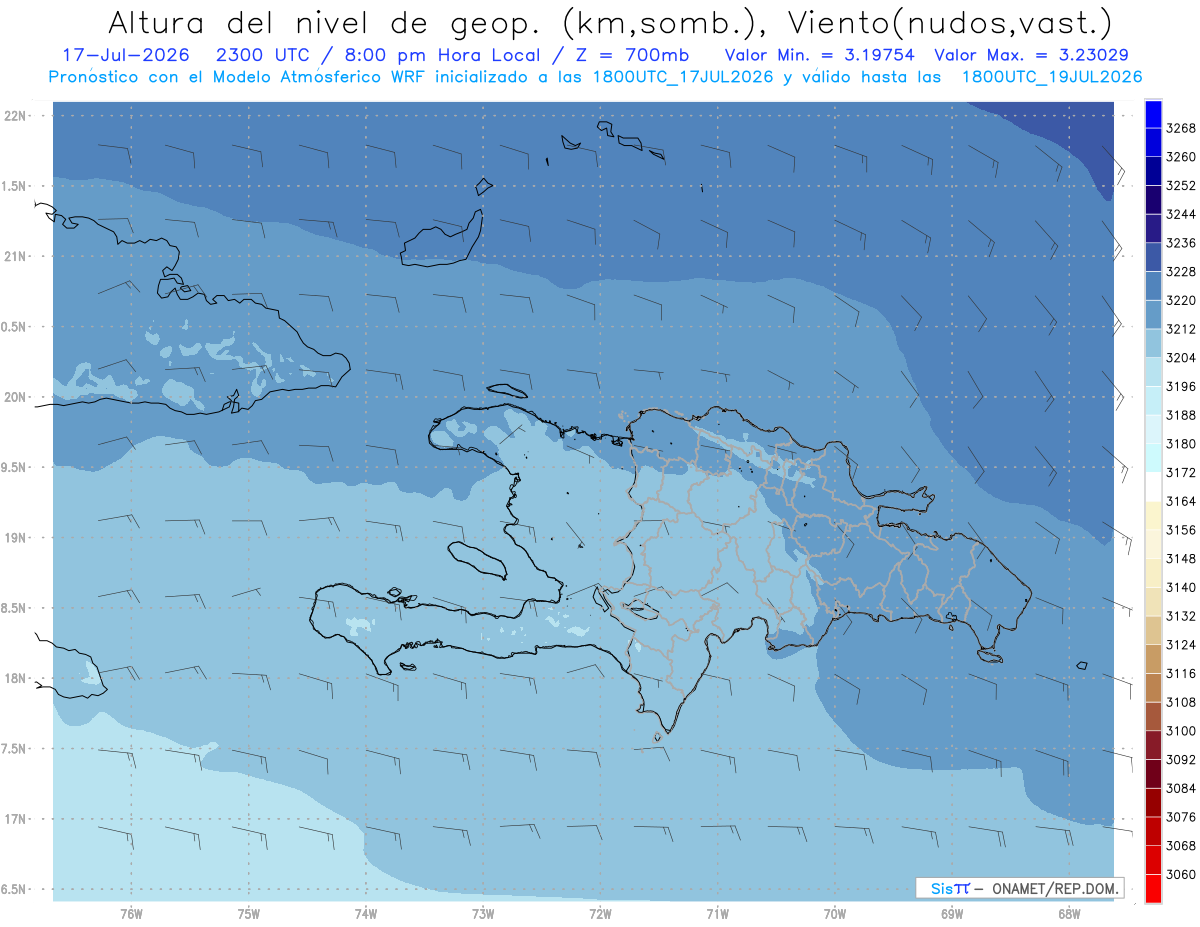Click the '3260' colorbar value

coord(1181,157)
